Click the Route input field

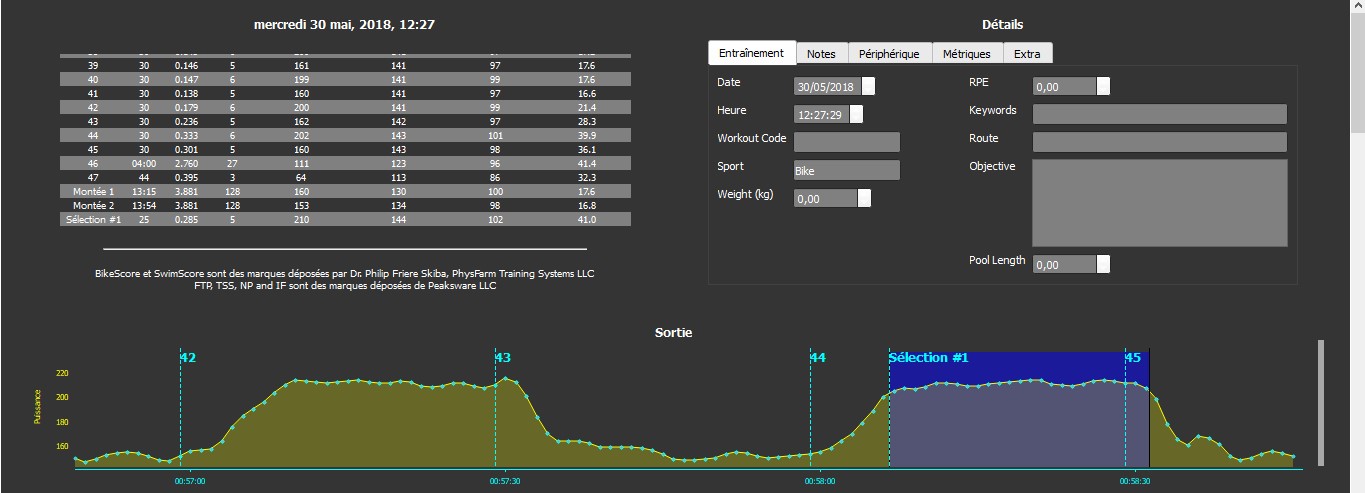1160,142
